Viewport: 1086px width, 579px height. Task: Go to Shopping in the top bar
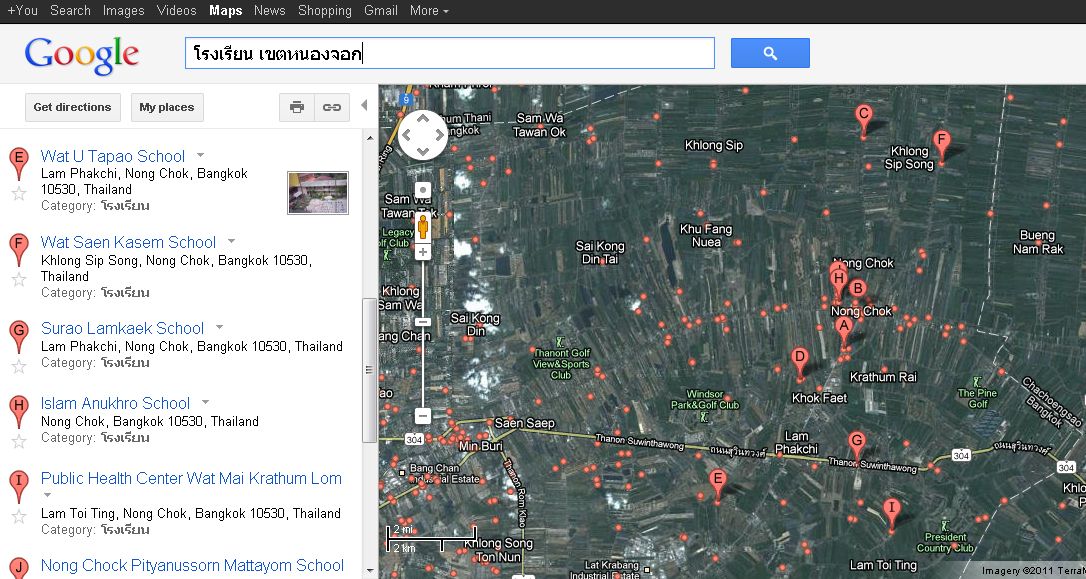[x=325, y=10]
